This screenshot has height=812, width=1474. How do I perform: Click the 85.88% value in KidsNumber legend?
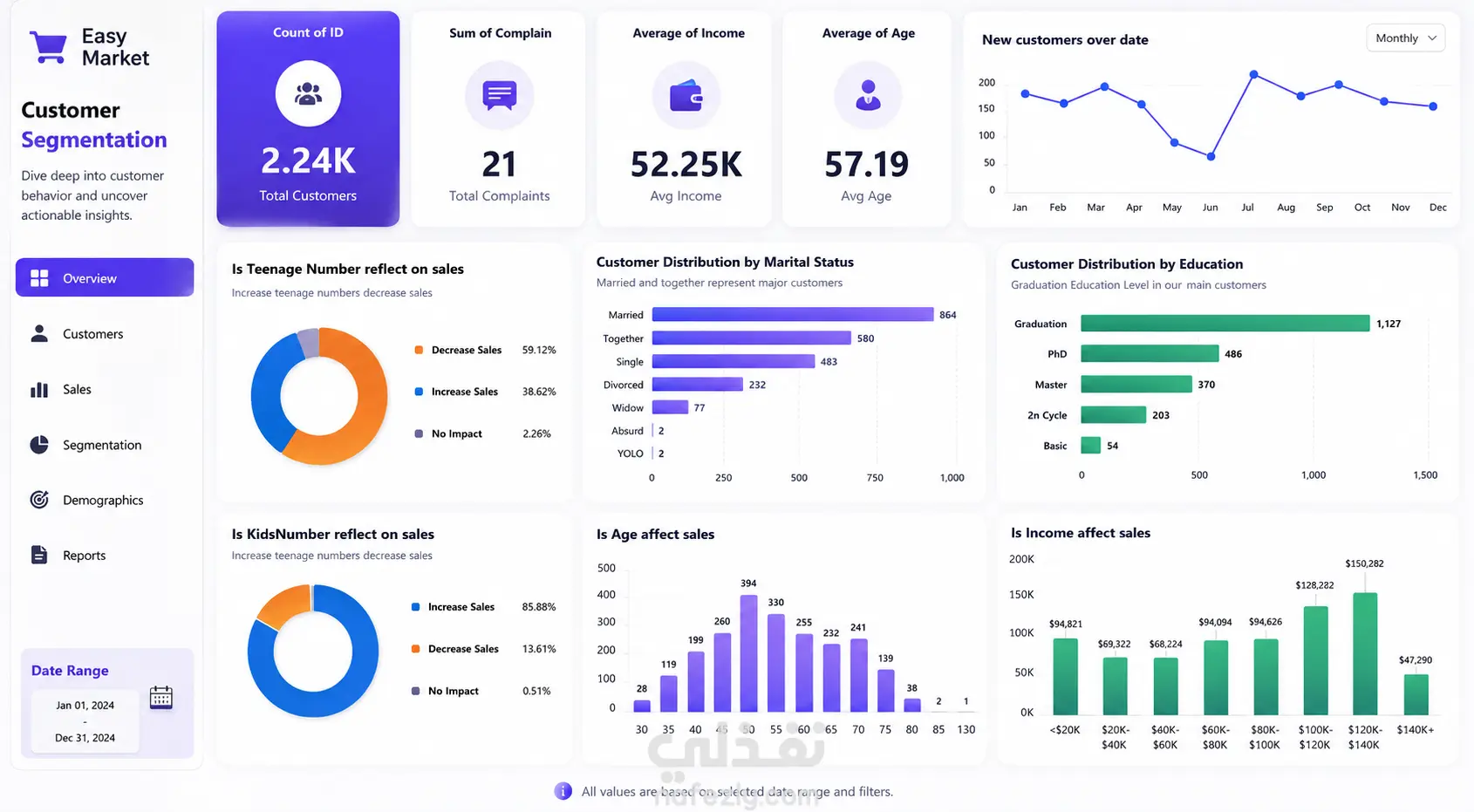pyautogui.click(x=539, y=607)
